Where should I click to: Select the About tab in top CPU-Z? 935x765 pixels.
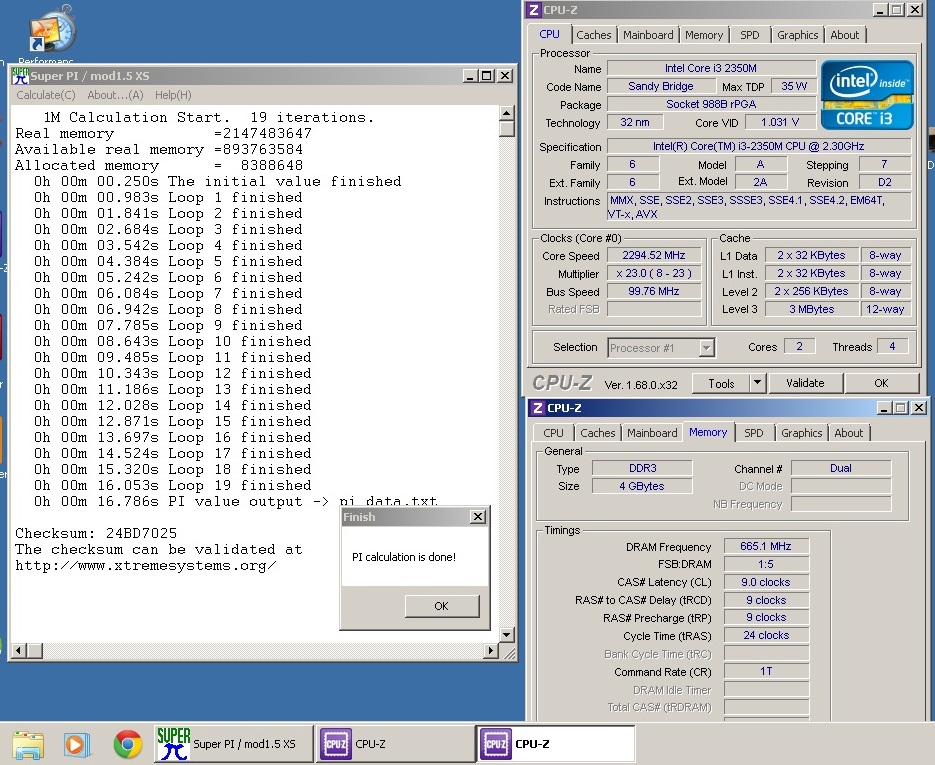point(845,35)
